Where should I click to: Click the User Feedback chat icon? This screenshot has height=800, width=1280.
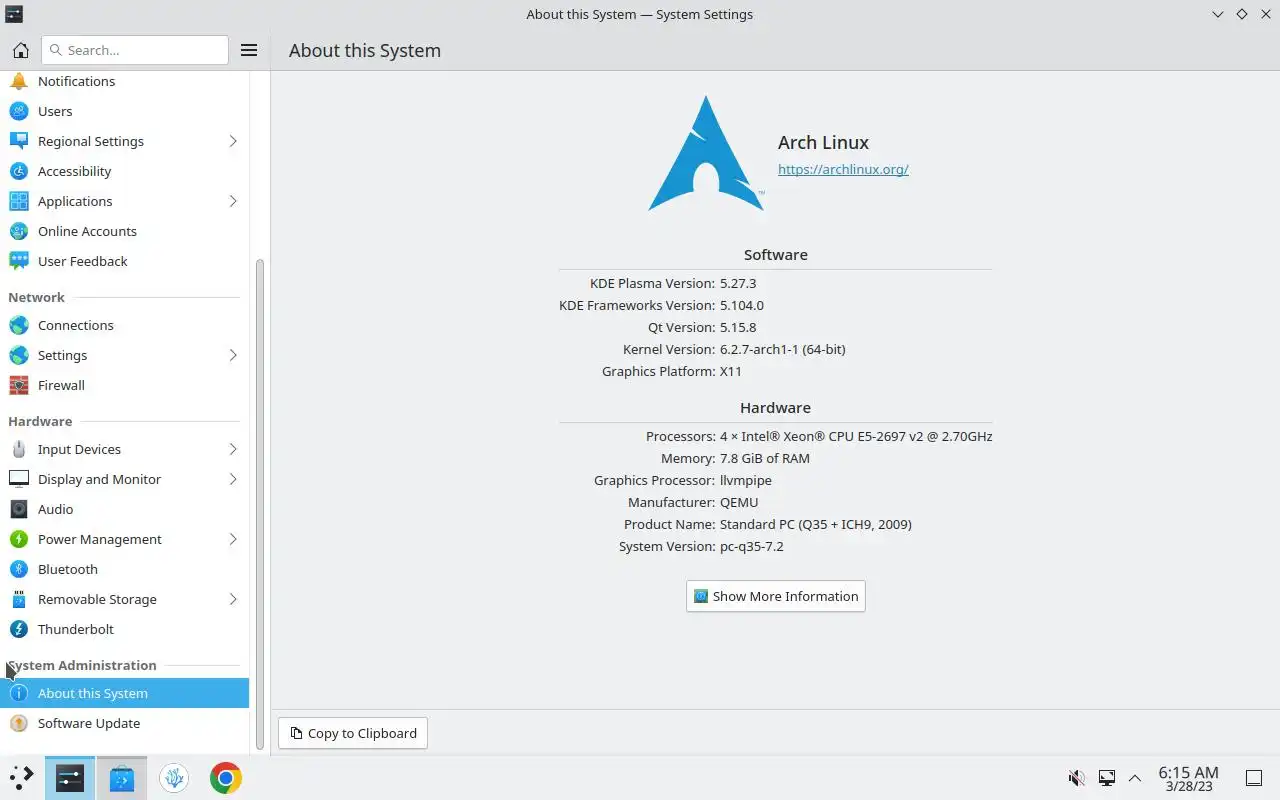(x=18, y=261)
